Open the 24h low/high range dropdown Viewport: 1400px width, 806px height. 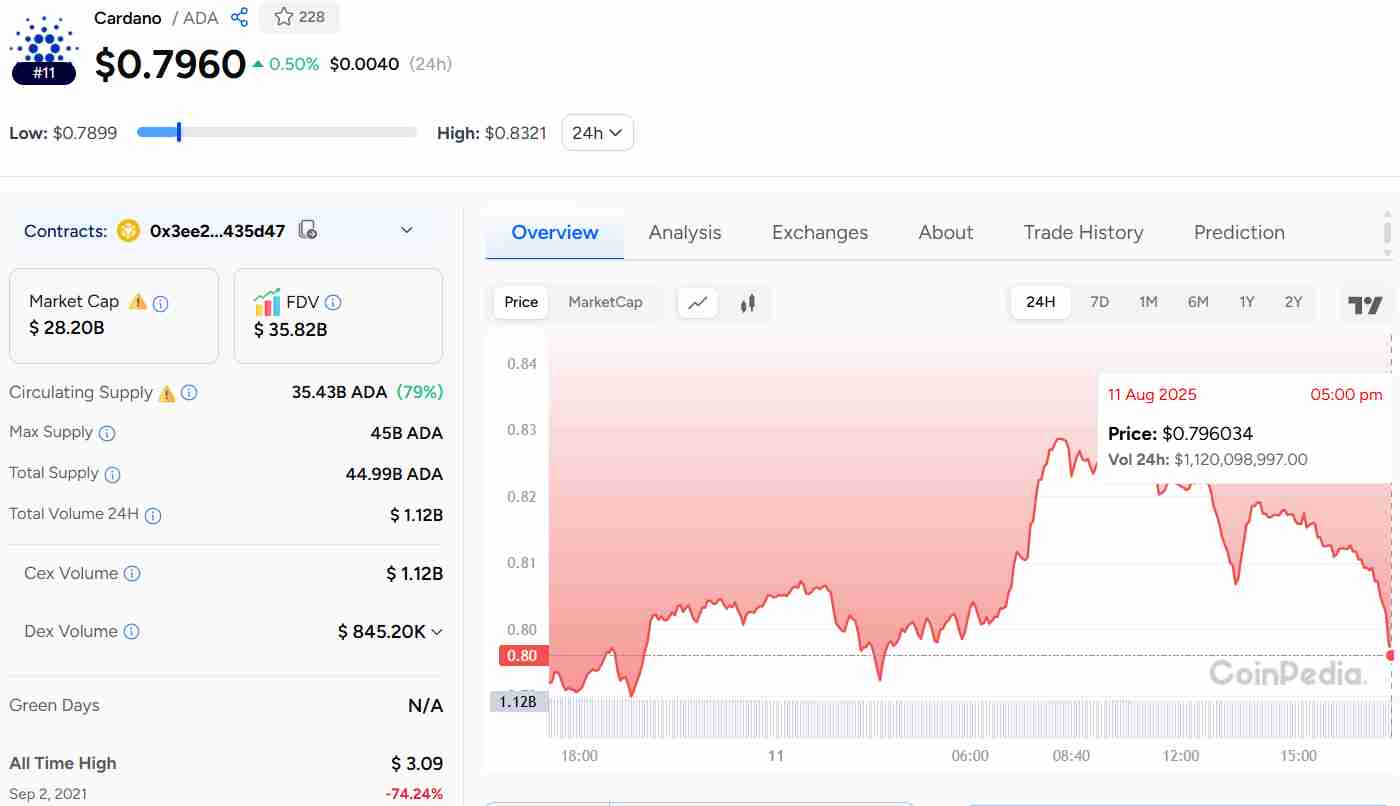(x=597, y=133)
